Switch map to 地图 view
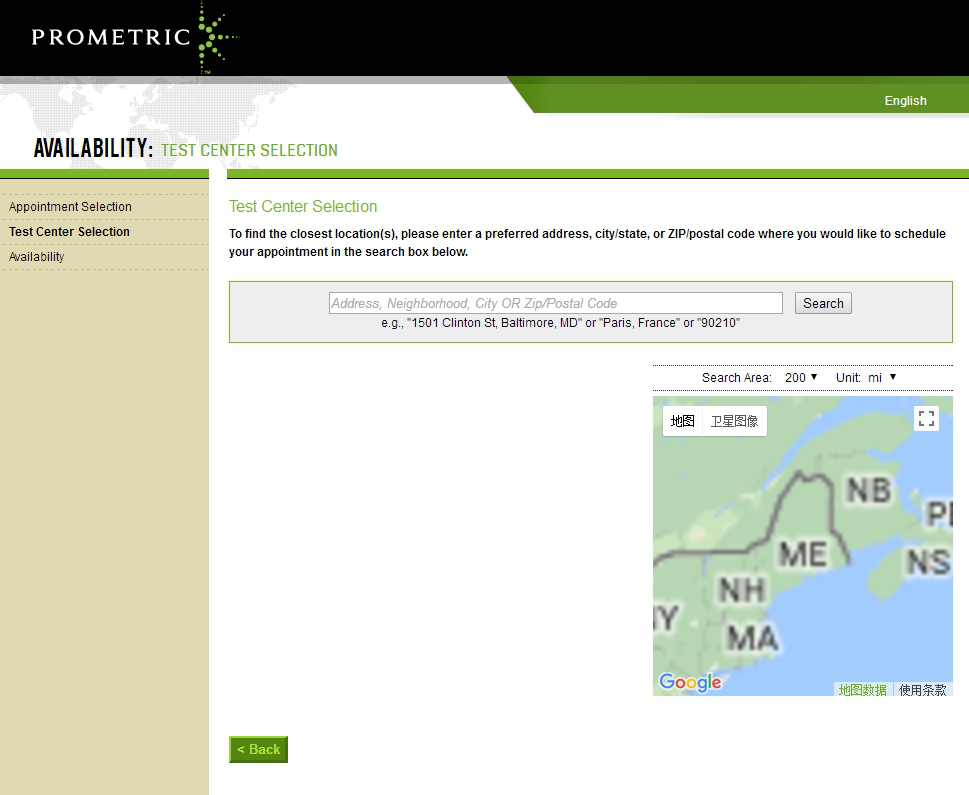 coord(682,421)
